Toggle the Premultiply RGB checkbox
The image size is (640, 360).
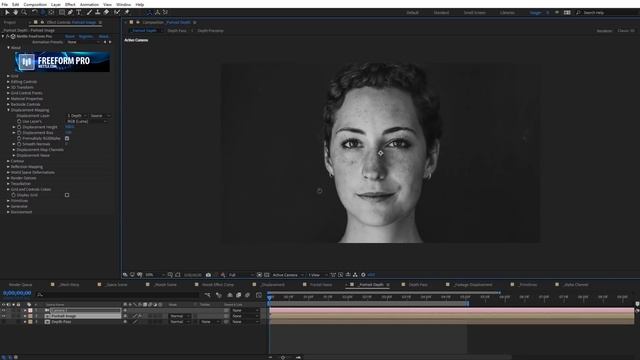(x=67, y=138)
